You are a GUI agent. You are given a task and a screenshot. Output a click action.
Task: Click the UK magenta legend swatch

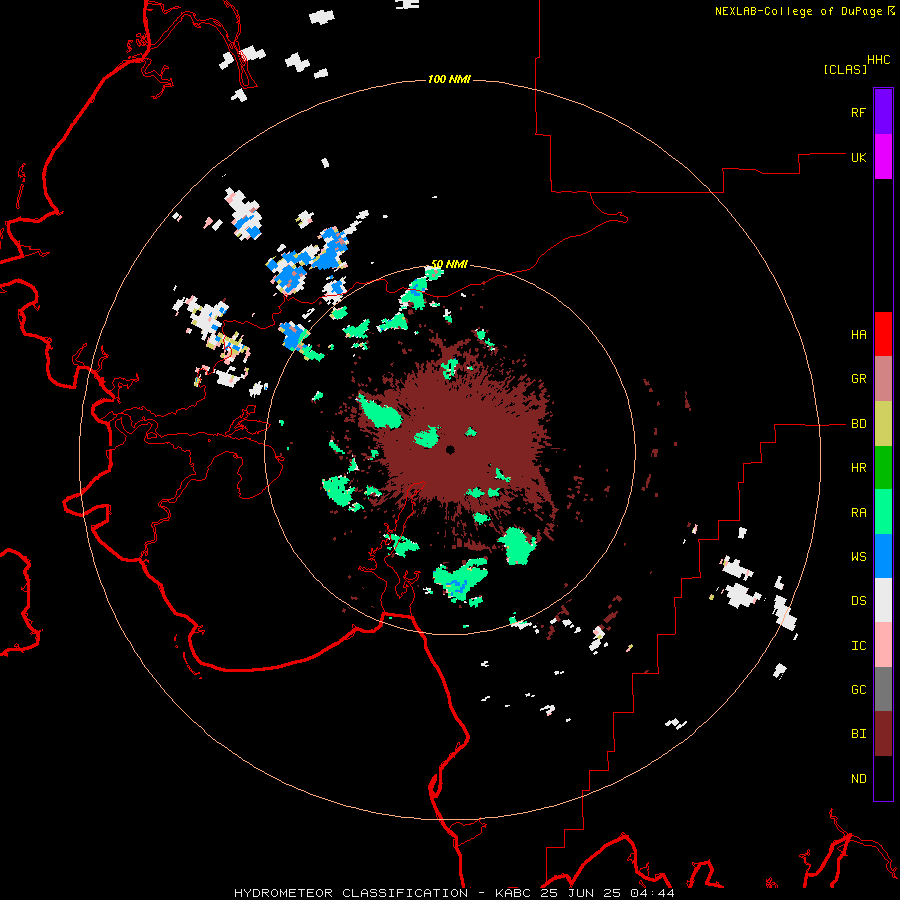(x=883, y=157)
